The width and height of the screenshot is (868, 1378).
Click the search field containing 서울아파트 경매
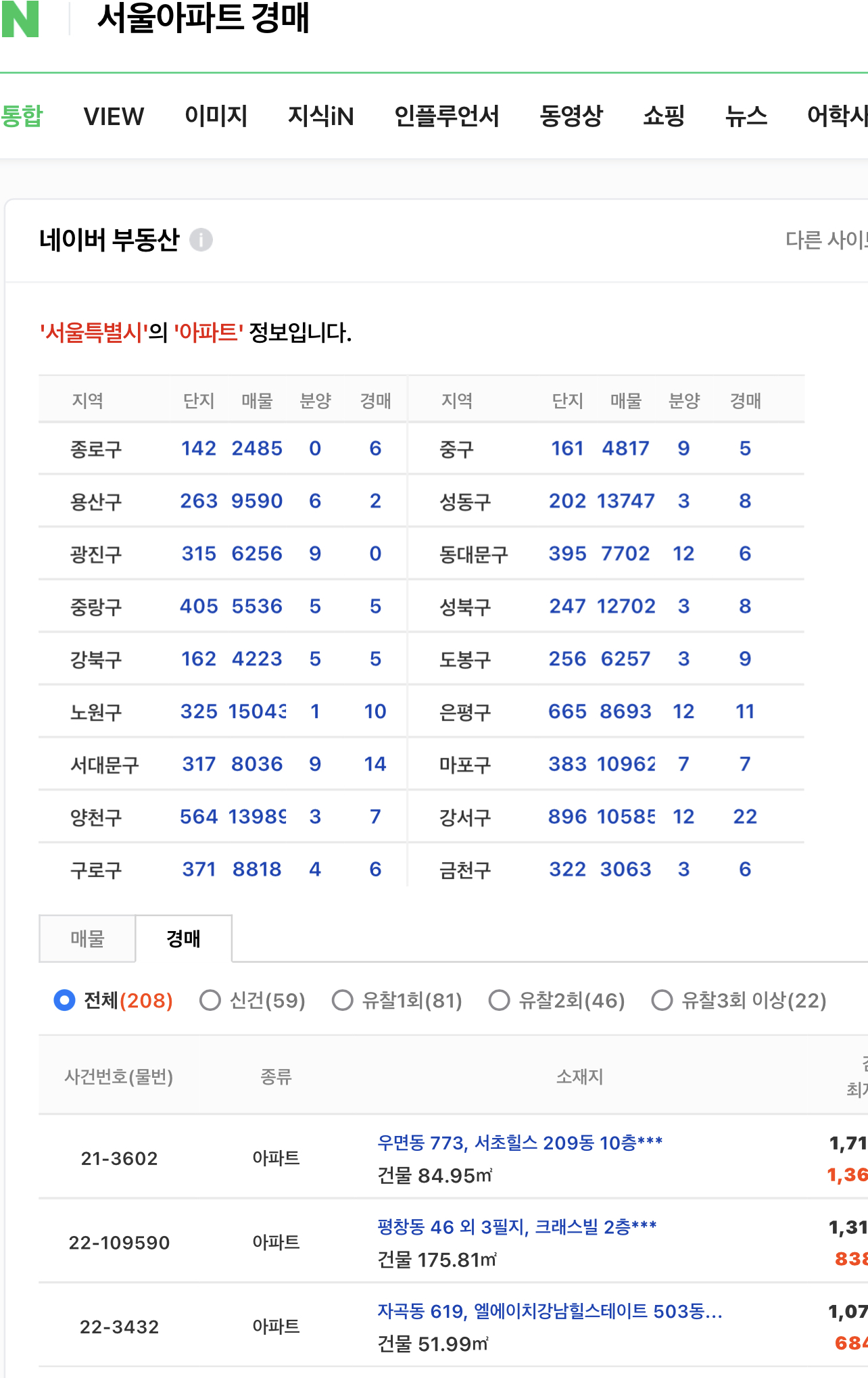click(204, 18)
